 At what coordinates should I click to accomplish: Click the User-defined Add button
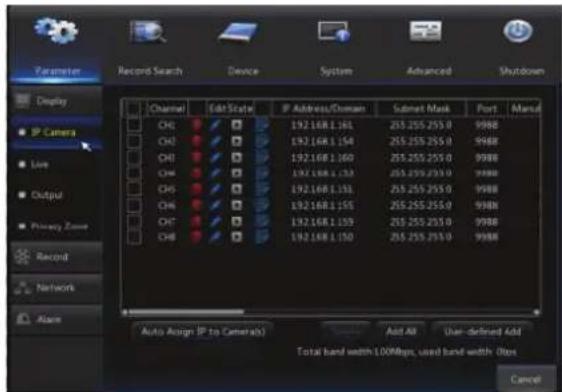coord(482,332)
